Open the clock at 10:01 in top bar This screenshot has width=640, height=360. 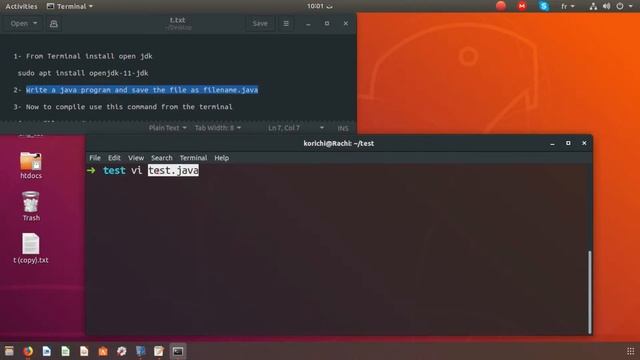tap(320, 6)
